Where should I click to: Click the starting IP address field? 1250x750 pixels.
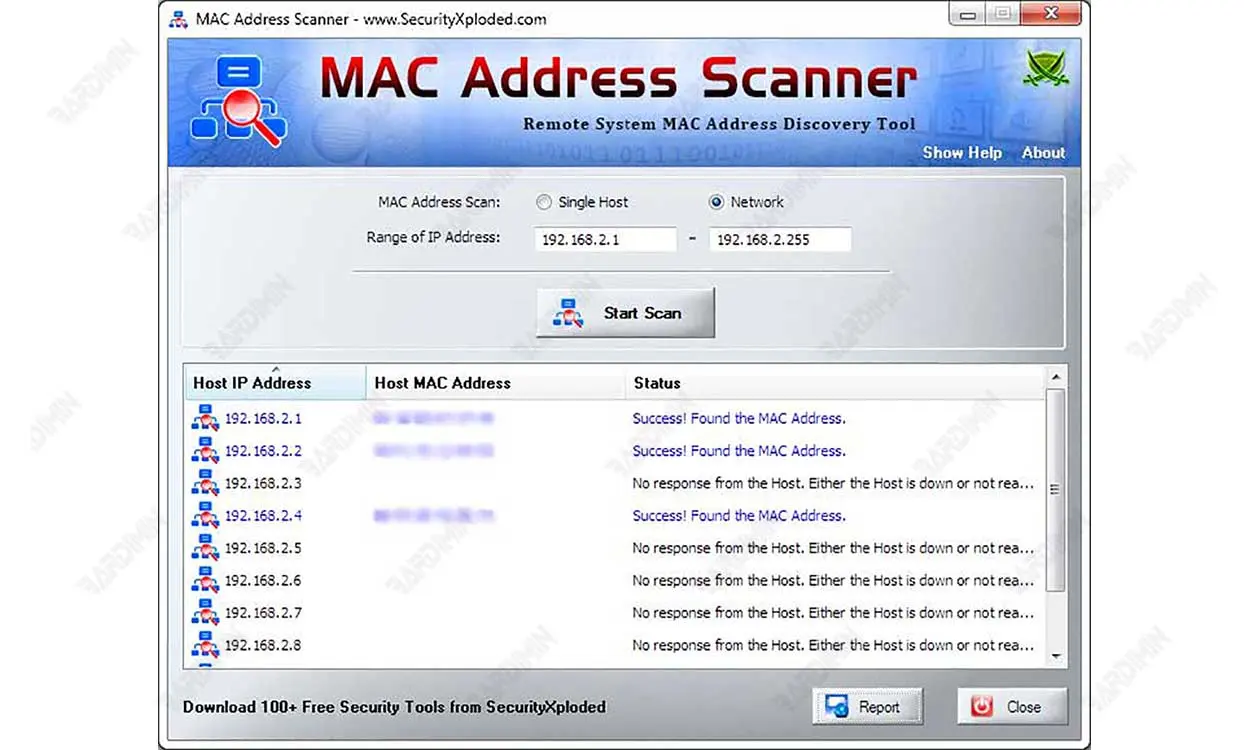605,240
